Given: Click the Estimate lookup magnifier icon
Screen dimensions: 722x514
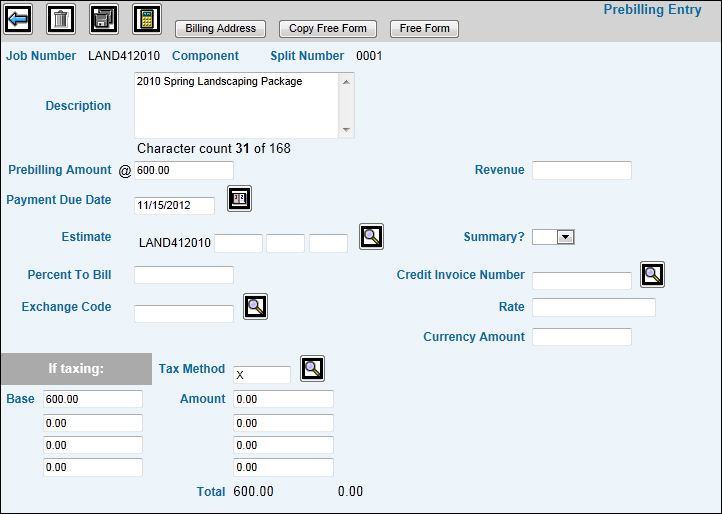Looking at the screenshot, I should (372, 237).
